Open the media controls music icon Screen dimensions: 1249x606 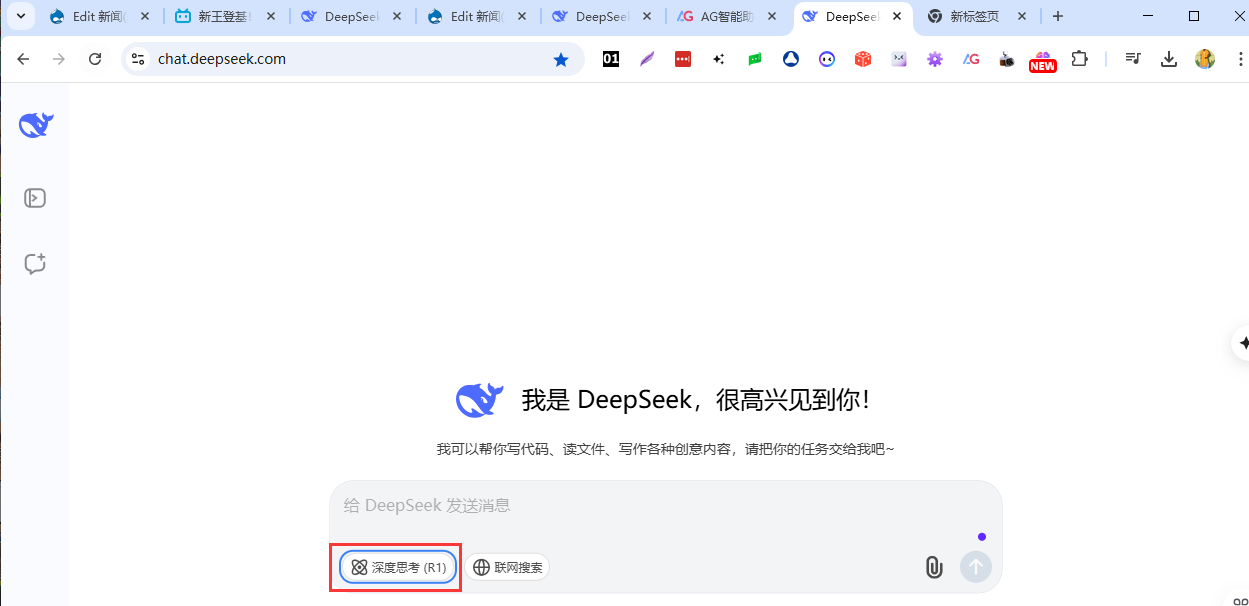1132,59
